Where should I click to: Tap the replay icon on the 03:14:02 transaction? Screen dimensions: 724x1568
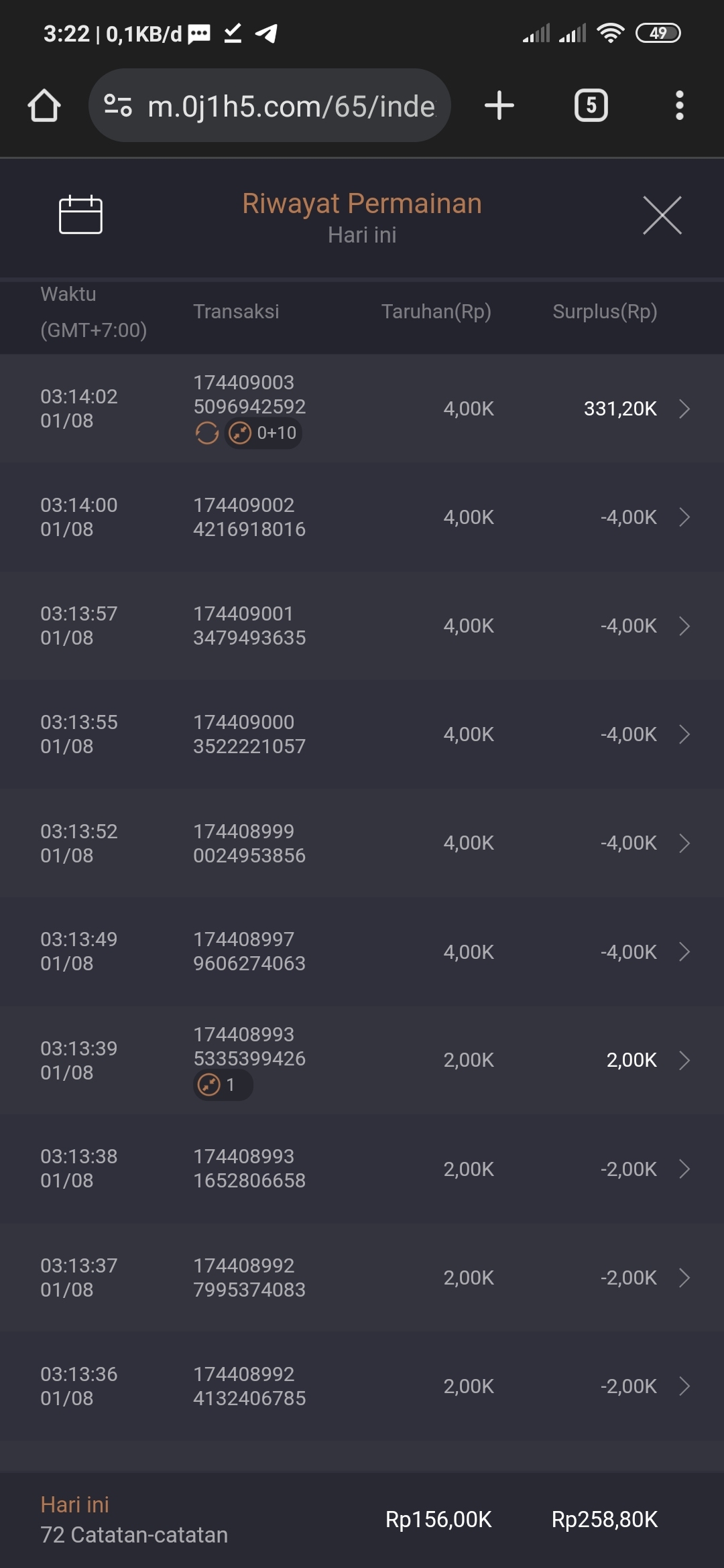(x=207, y=434)
